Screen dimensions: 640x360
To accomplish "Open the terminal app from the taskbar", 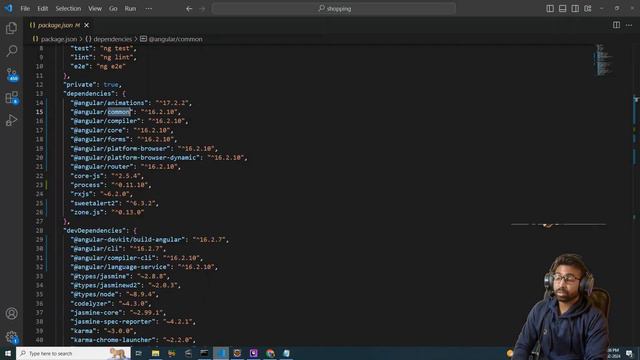I will (x=204, y=353).
